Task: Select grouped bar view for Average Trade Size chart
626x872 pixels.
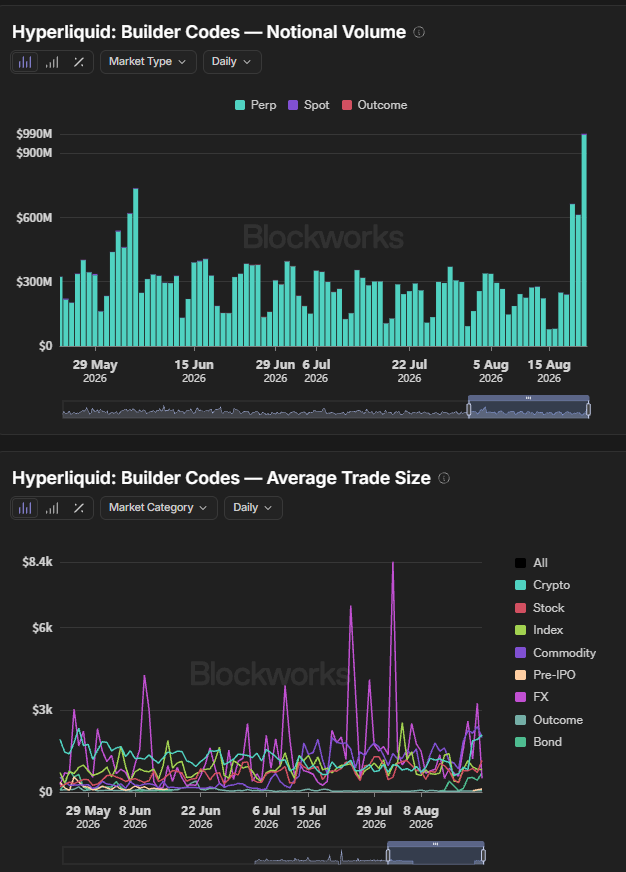Action: (52, 508)
